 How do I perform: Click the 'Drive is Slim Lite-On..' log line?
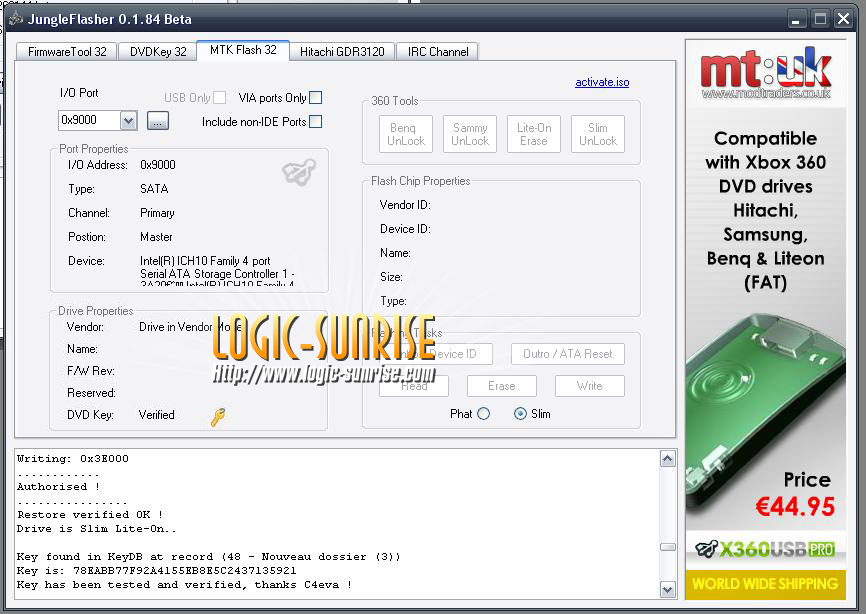(97, 528)
